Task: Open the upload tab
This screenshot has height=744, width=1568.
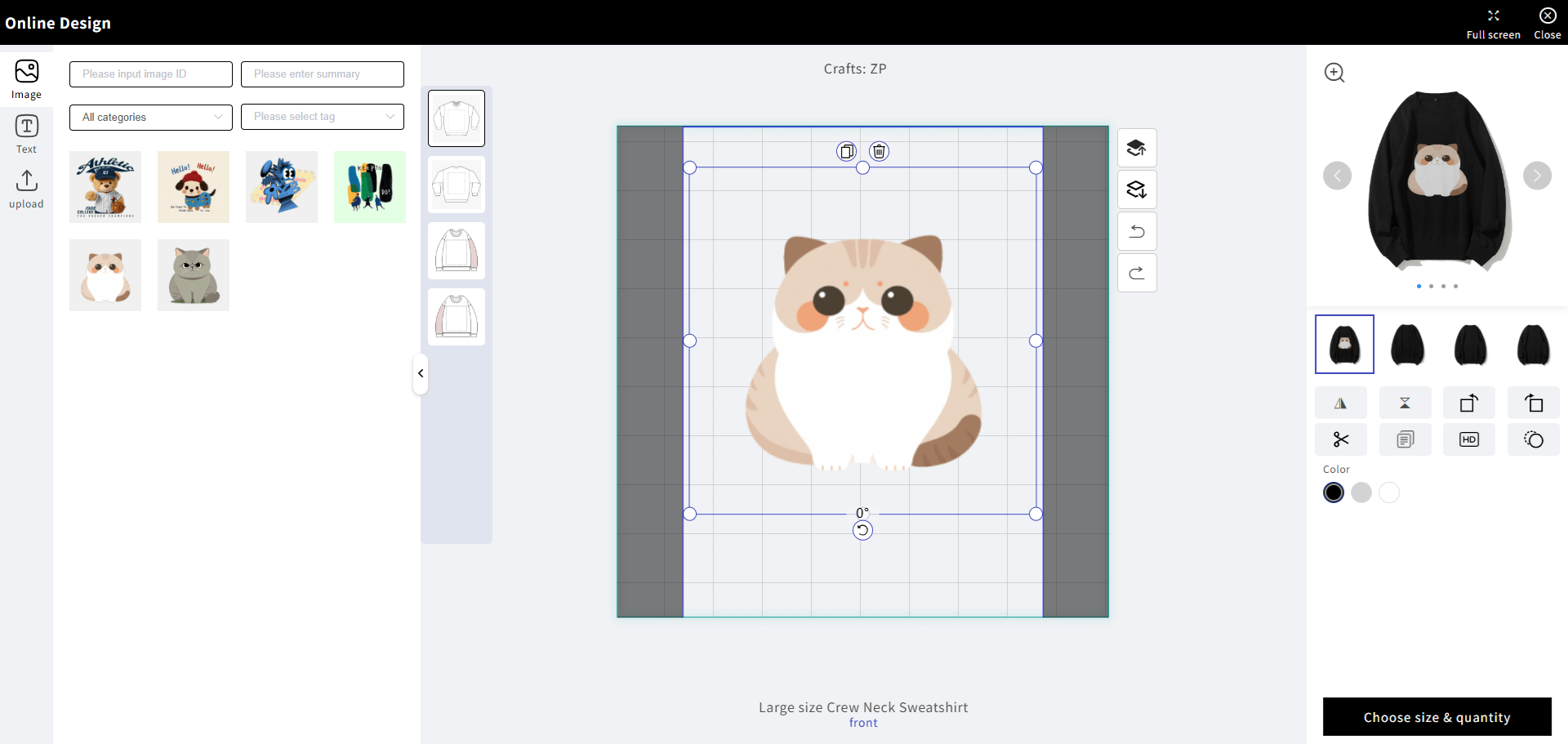Action: (26, 189)
